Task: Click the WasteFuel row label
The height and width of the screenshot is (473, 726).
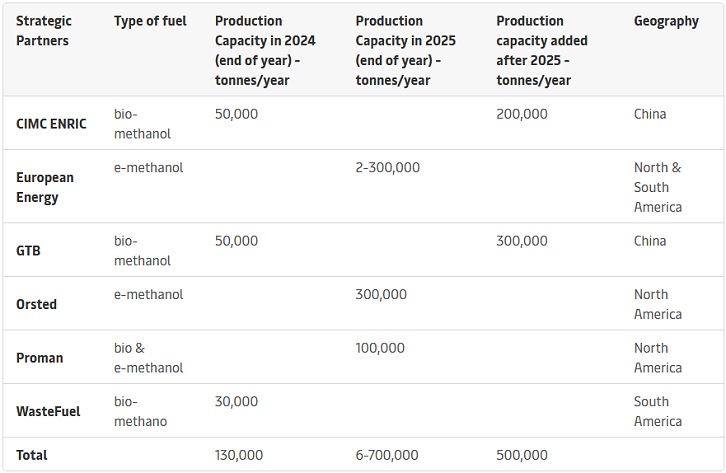Action: [x=48, y=411]
